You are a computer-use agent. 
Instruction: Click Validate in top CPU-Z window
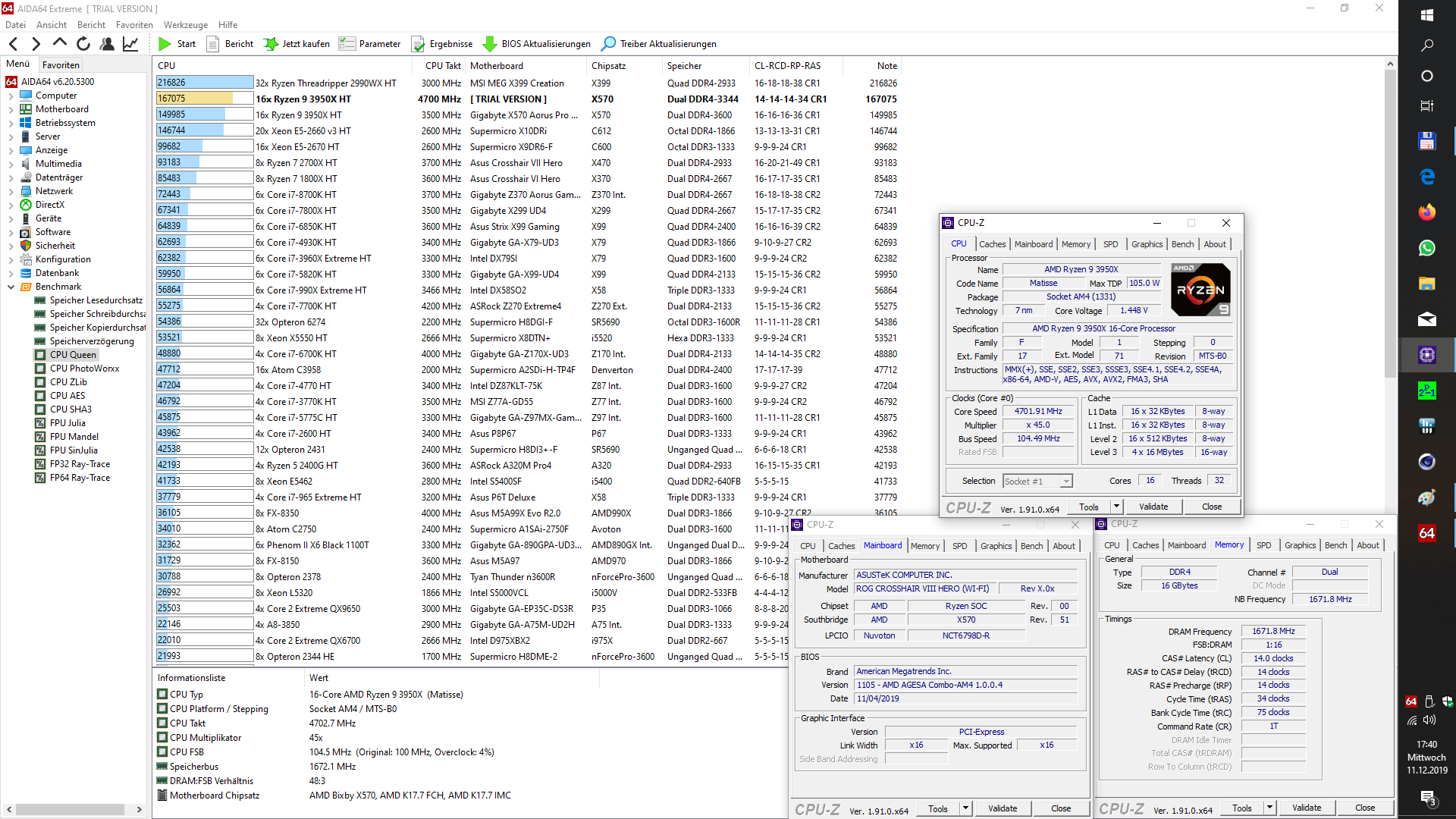(1153, 507)
